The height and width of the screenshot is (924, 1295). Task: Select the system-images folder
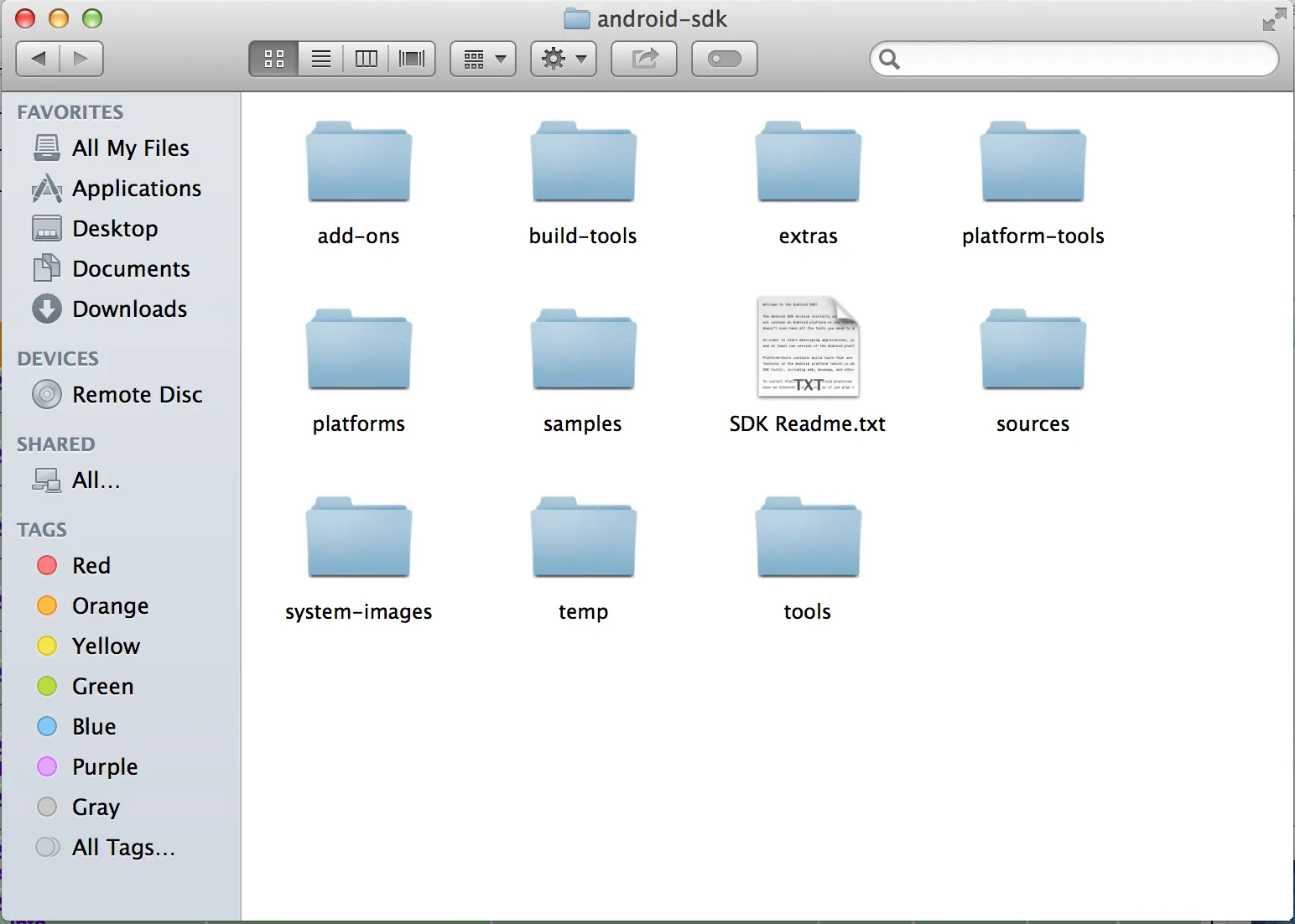point(359,537)
